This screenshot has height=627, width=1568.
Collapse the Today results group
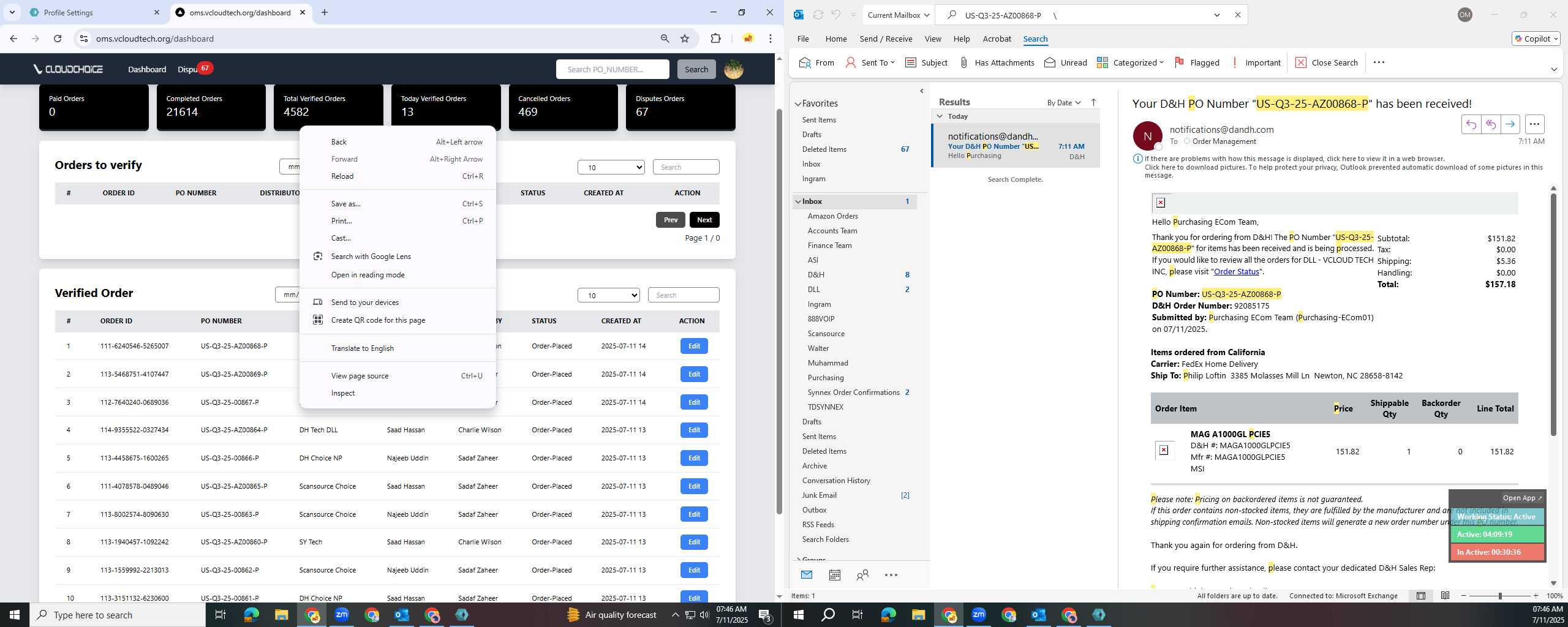coord(940,116)
